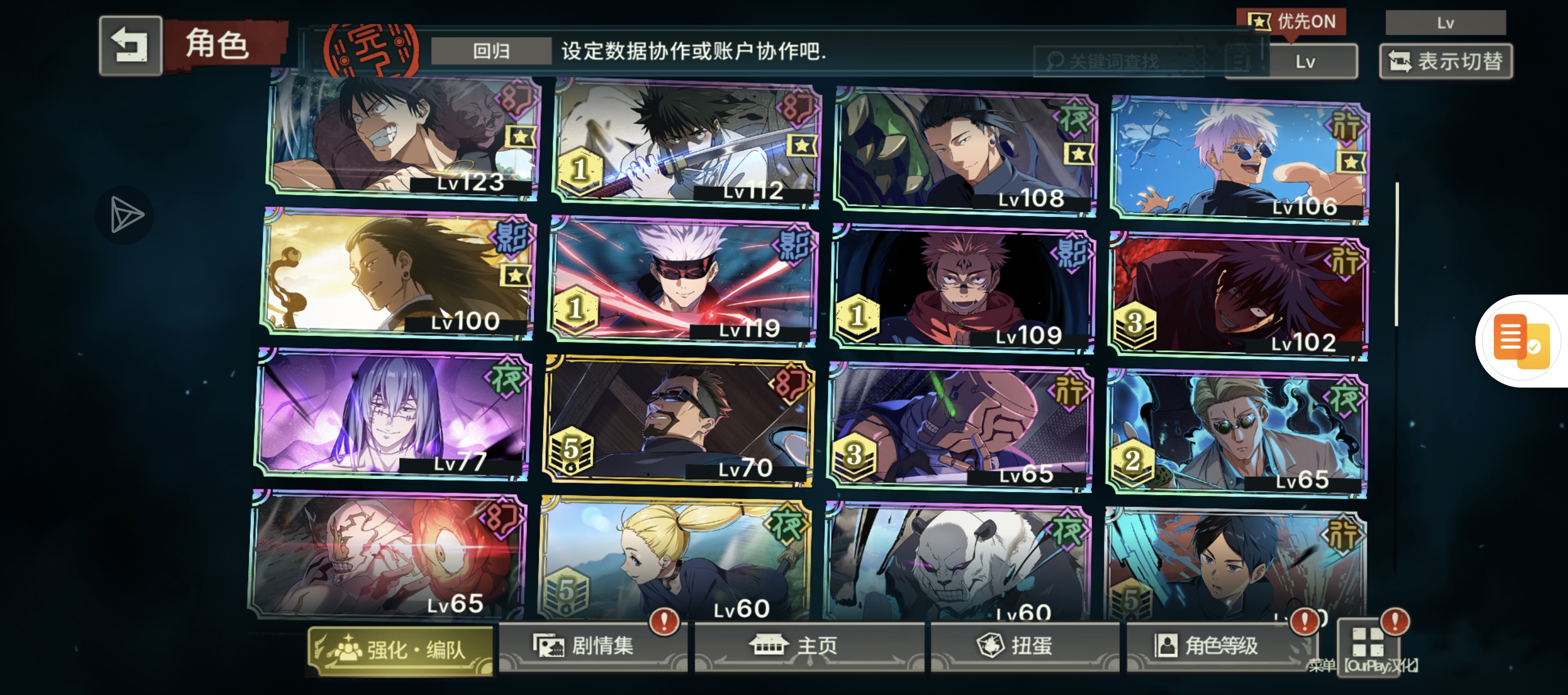Select the 强化・编队 tab
This screenshot has height=695, width=1568.
401,650
